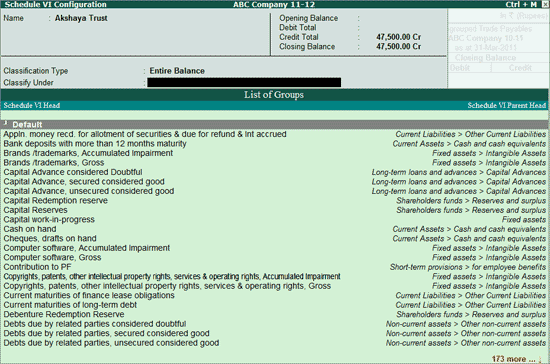Screen dimensions: 550x364
Task: Select Debts due by related parties considered doubtful
Action: click(95, 324)
